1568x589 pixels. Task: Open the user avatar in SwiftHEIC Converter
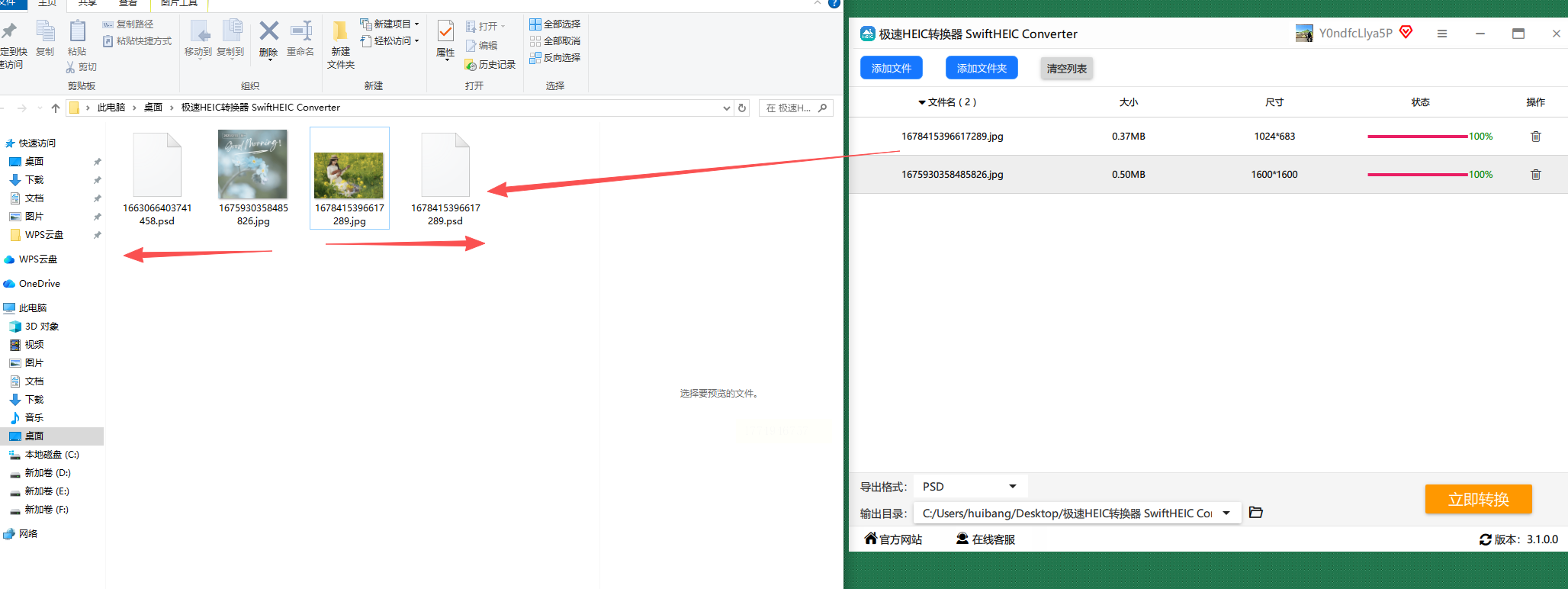coord(1304,34)
